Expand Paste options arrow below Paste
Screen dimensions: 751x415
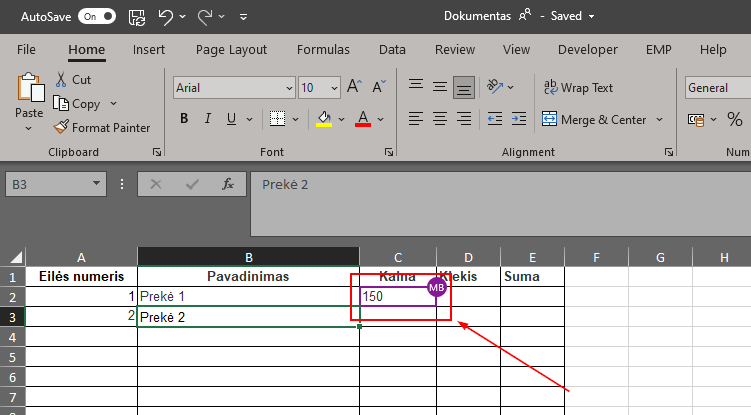tap(28, 128)
